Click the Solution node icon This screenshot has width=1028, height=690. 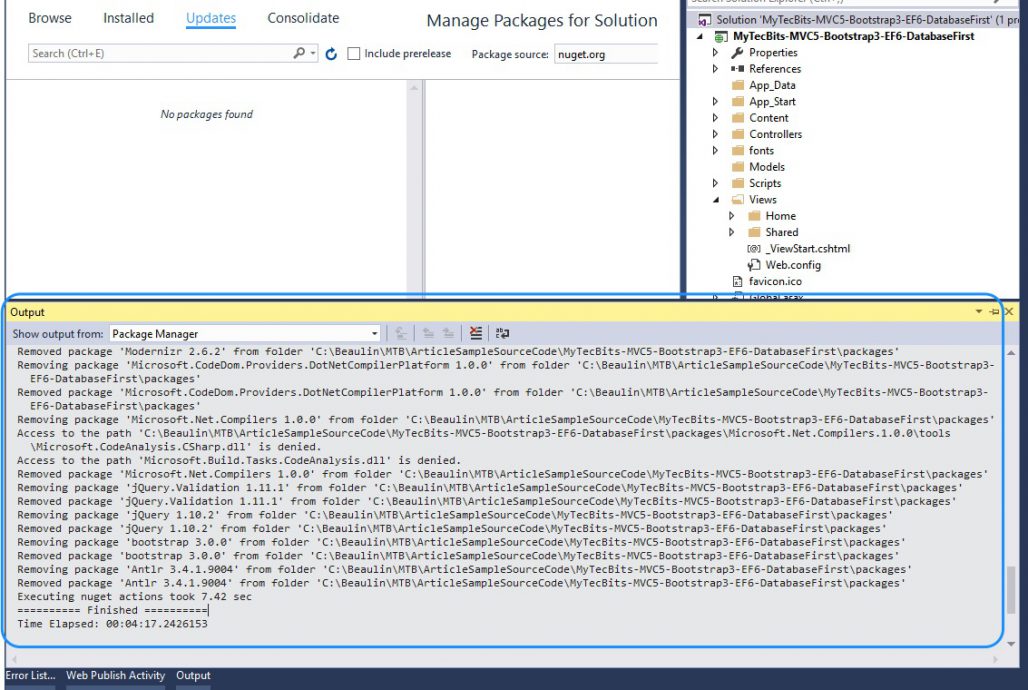(704, 20)
